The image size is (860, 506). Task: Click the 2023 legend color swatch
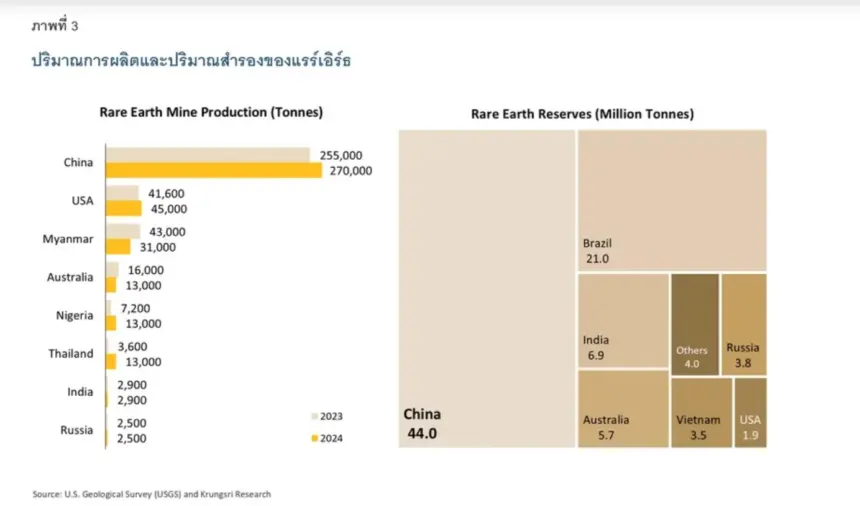click(314, 417)
